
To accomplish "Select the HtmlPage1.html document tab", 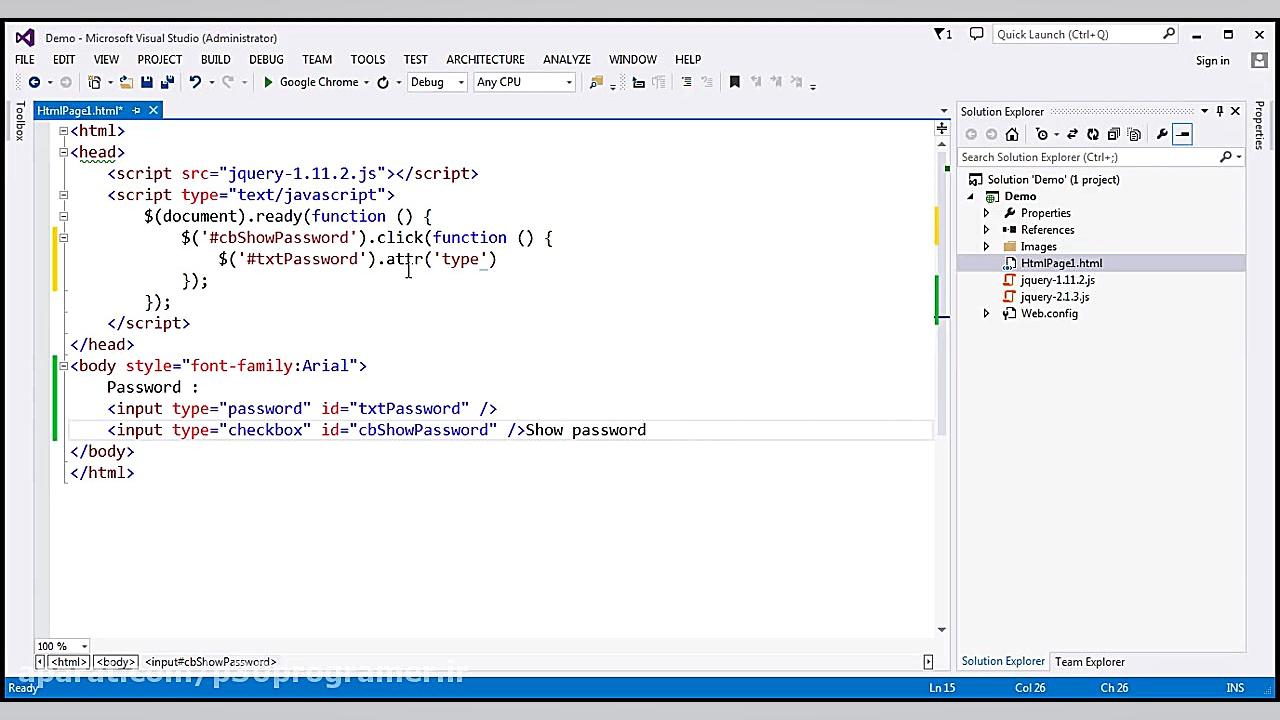I will coord(80,110).
